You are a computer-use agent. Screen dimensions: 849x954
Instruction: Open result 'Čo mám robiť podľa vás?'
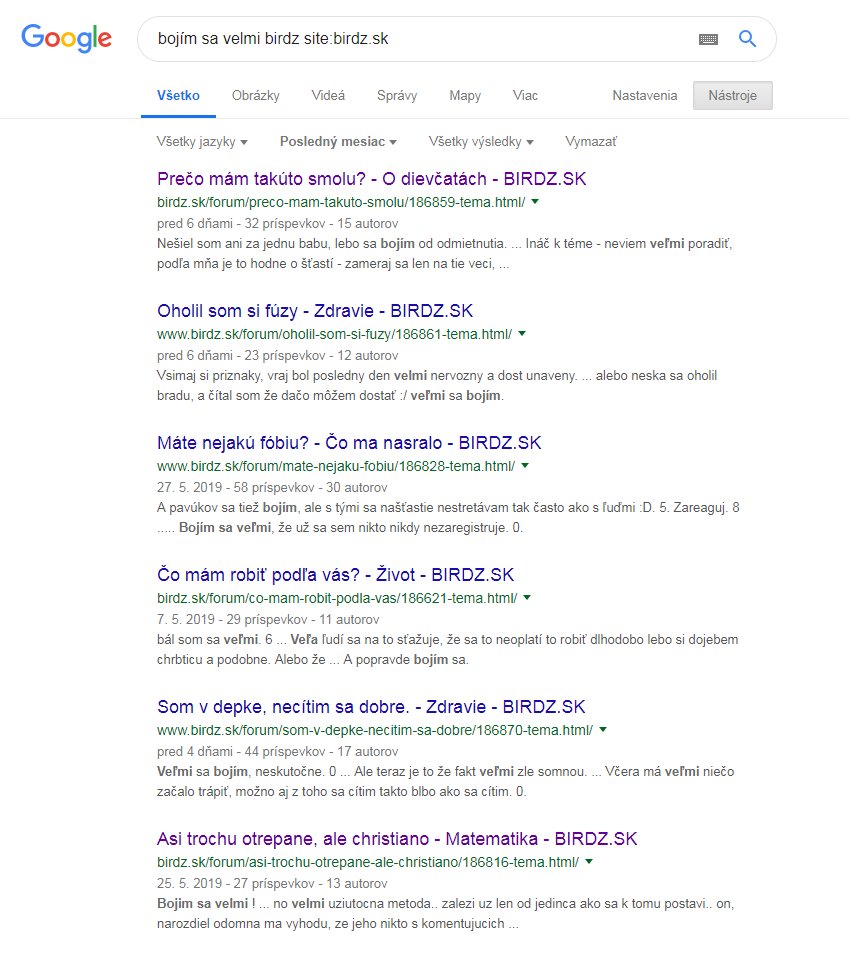pyautogui.click(x=335, y=575)
